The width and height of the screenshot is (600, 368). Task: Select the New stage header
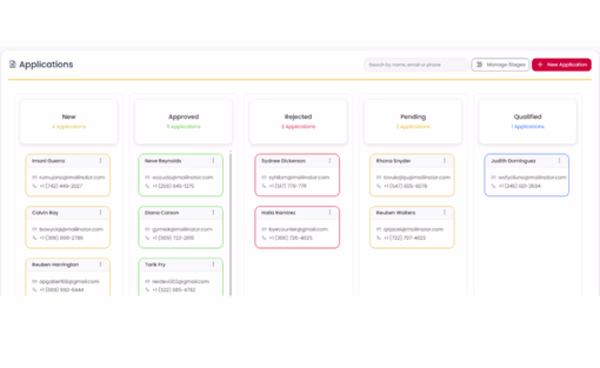click(x=69, y=122)
